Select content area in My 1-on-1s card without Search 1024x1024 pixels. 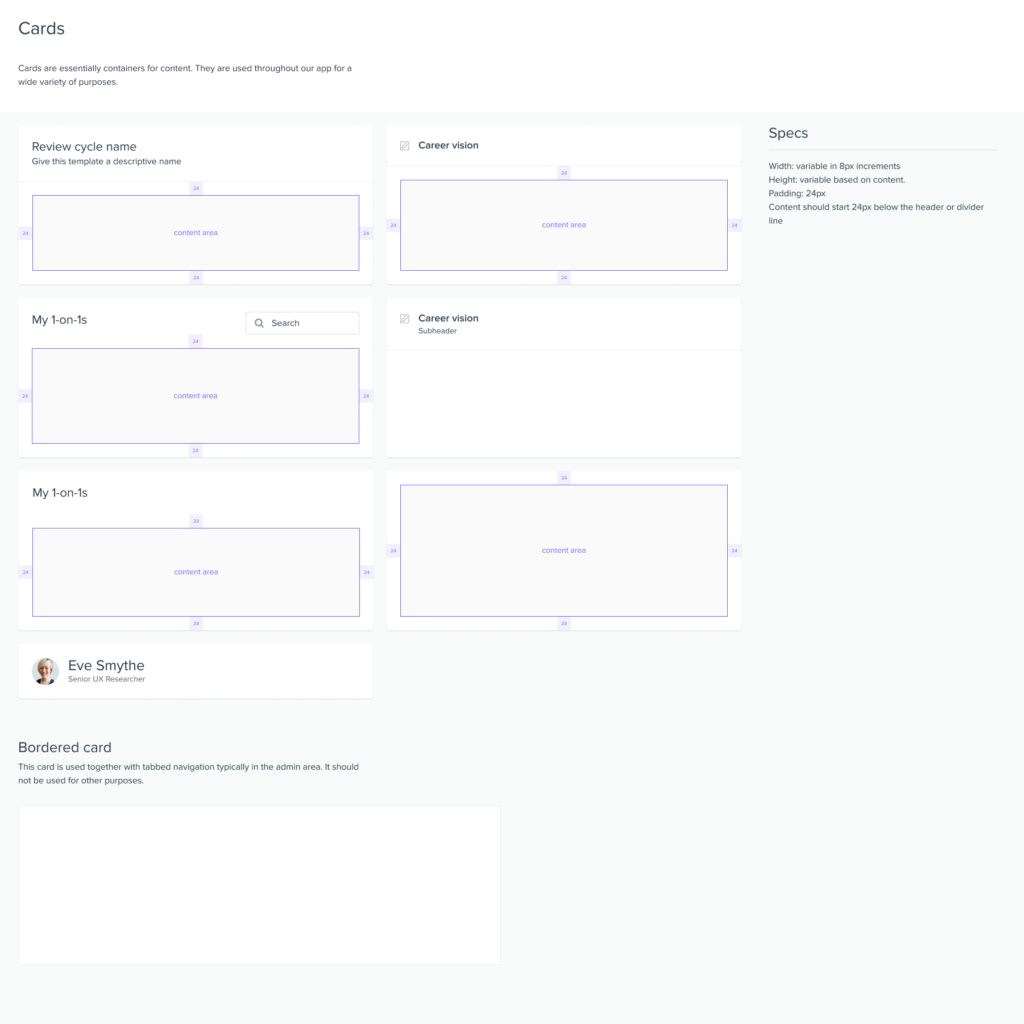(195, 572)
